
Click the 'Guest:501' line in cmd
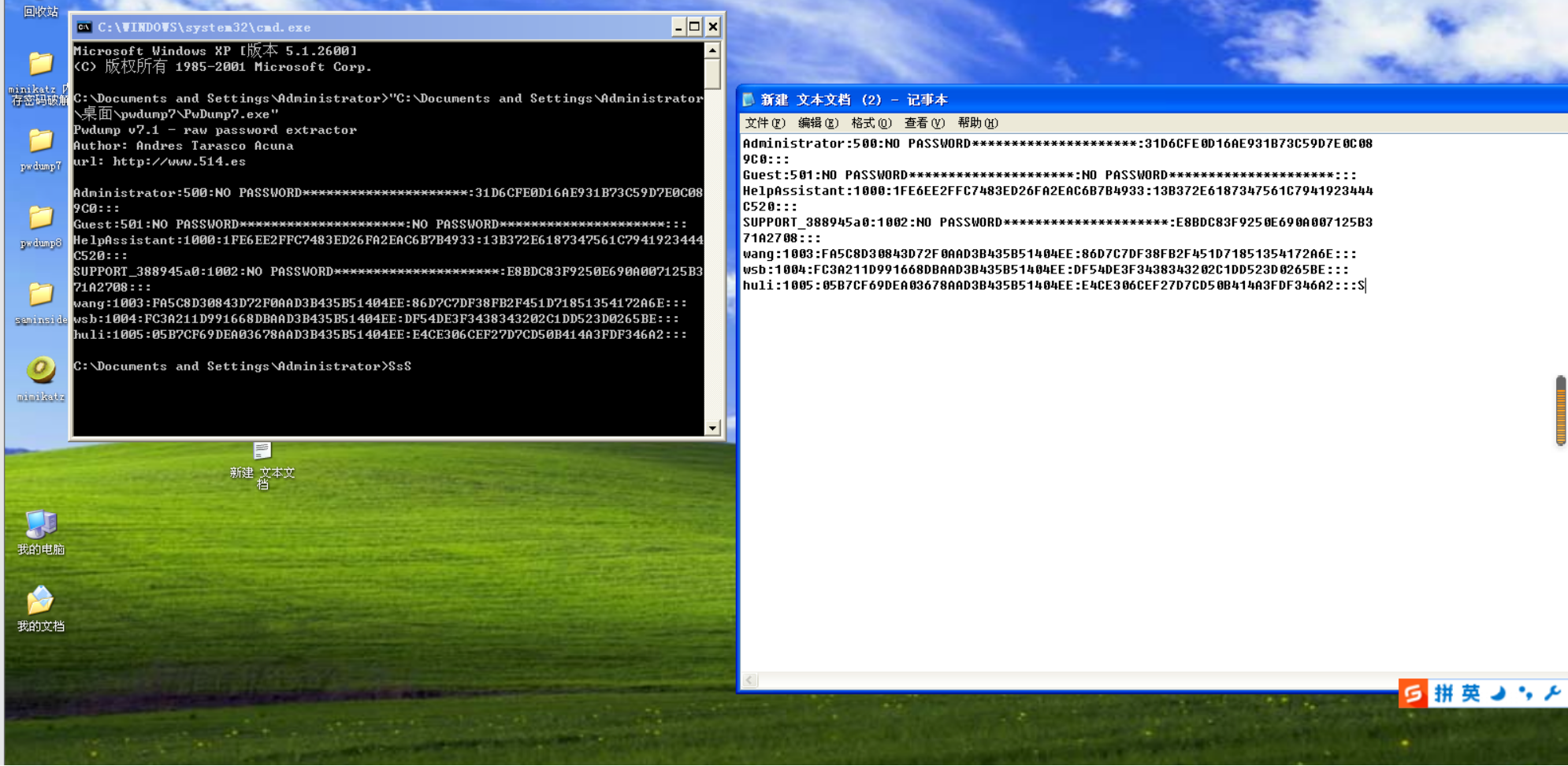click(380, 225)
